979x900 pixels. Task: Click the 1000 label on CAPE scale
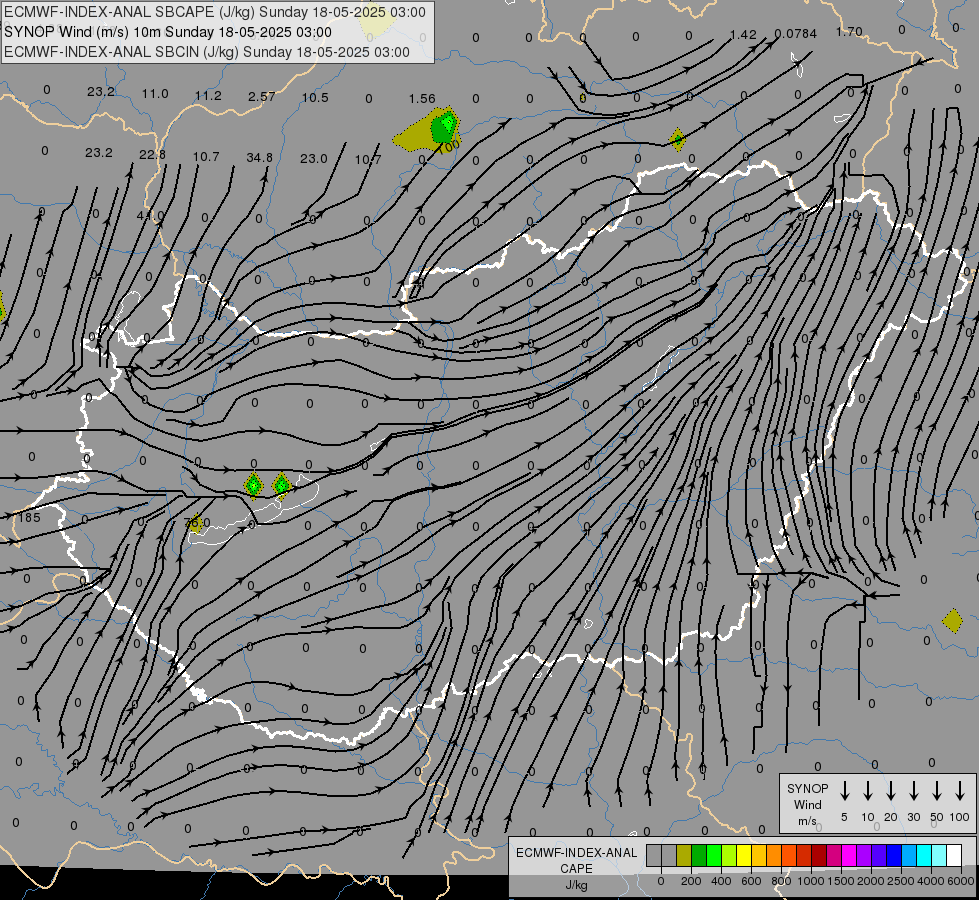point(810,881)
